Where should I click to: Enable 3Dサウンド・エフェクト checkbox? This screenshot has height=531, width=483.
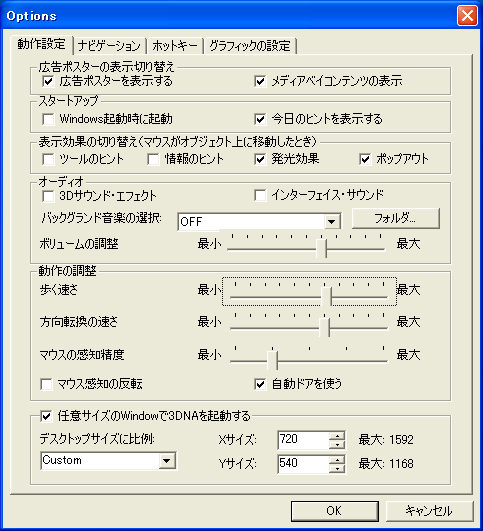coord(48,196)
